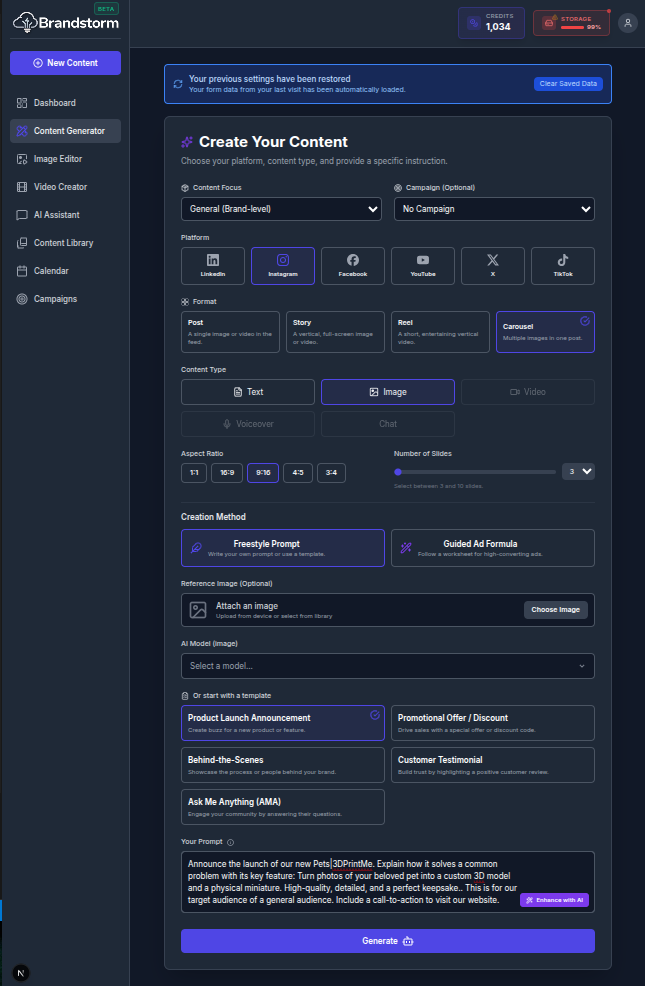
Task: Click inside the Your Prompt text area
Action: [x=350, y=880]
